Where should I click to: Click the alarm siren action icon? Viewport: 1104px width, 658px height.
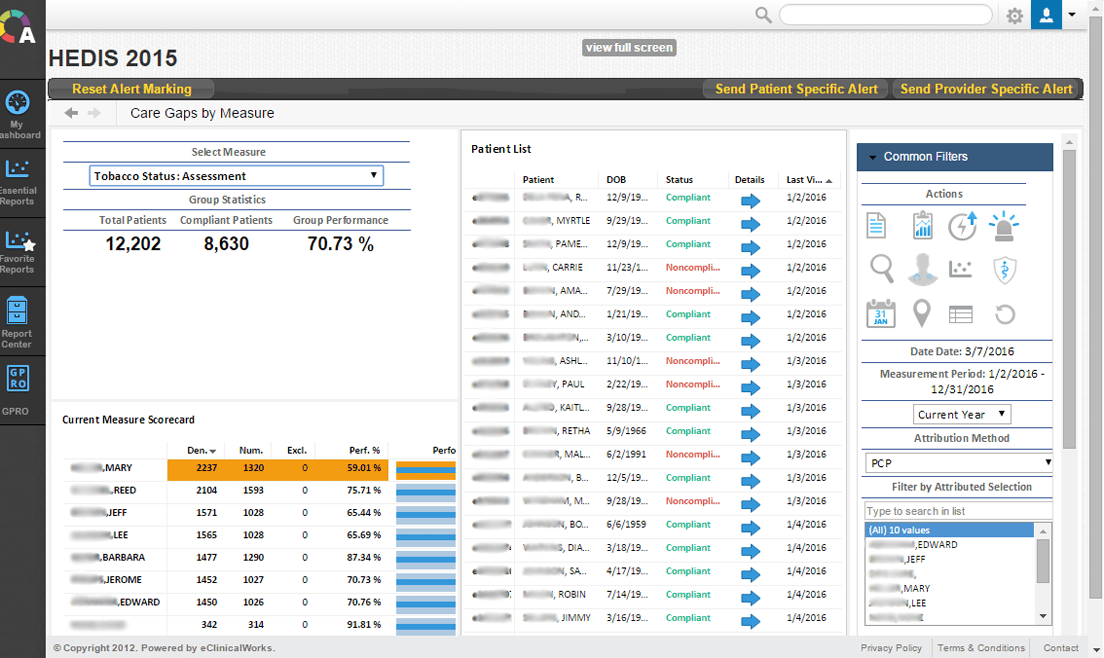[1004, 226]
